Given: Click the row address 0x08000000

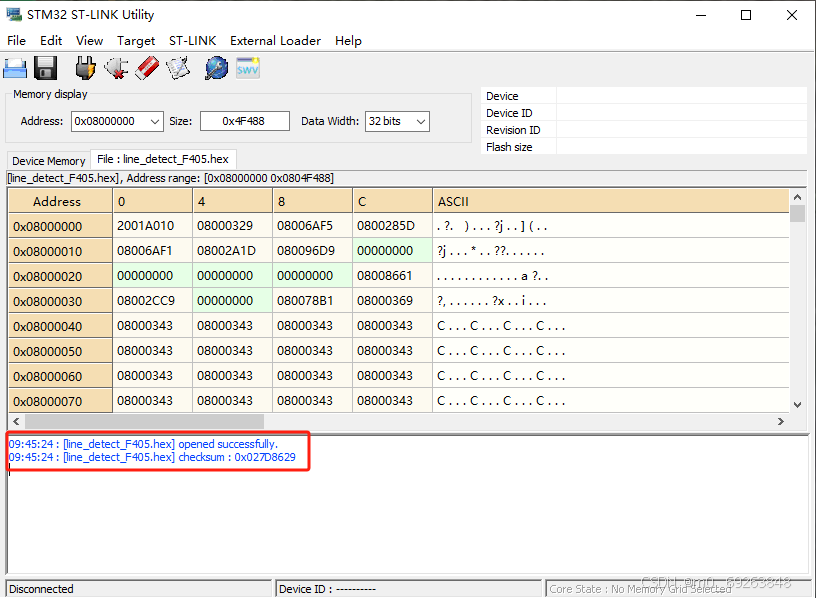Looking at the screenshot, I should (60, 226).
